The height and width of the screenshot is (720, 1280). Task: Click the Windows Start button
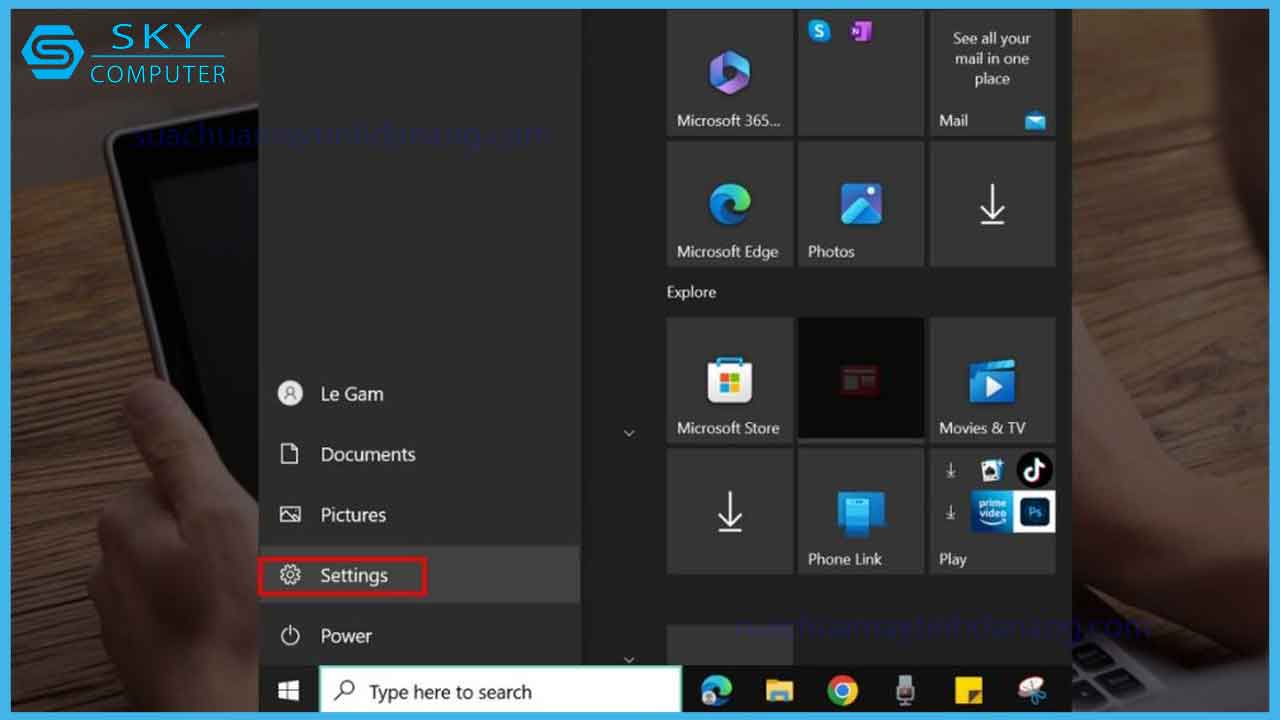pyautogui.click(x=289, y=691)
